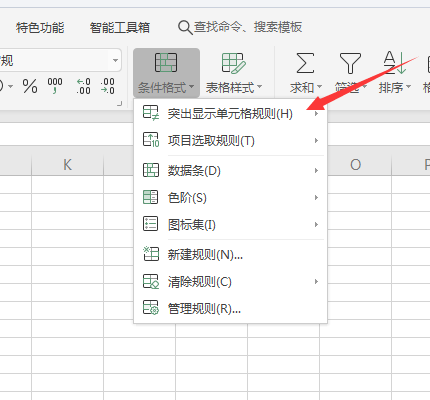Click the Filter (筛选) funnel icon
Screen dimensions: 430x400
350,63
